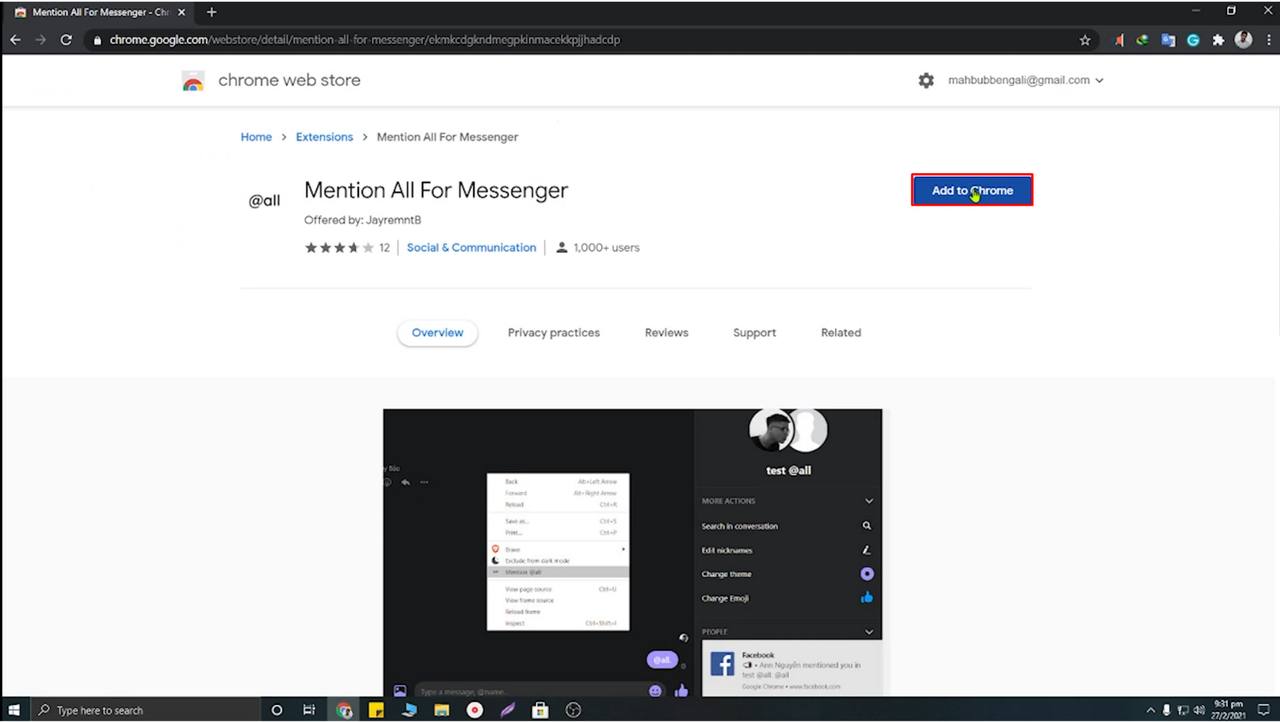Click the Windows taskbar search box

coord(143,710)
